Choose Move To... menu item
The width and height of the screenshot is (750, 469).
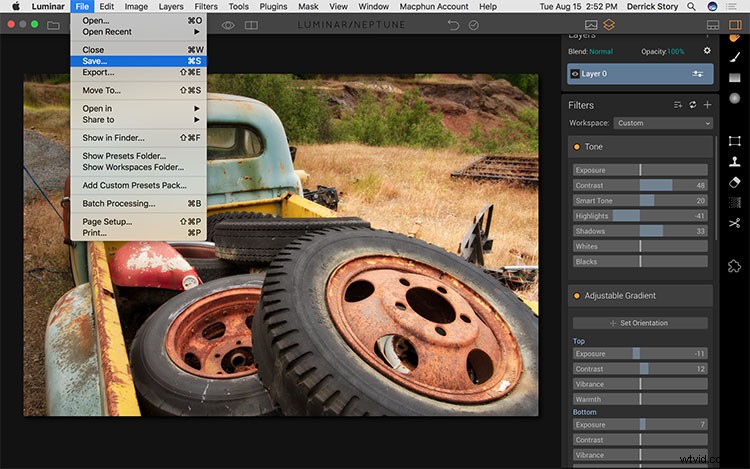tap(139, 90)
